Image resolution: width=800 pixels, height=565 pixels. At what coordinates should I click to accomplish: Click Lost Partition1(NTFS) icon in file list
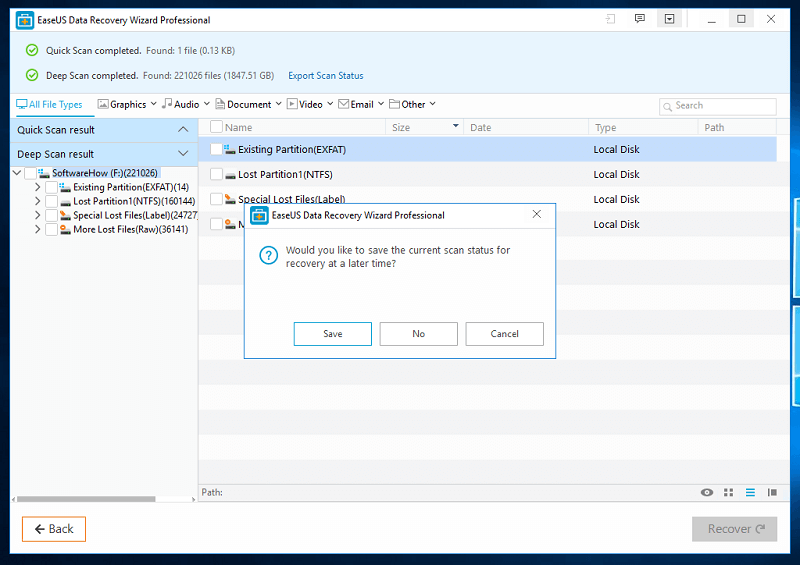point(230,175)
